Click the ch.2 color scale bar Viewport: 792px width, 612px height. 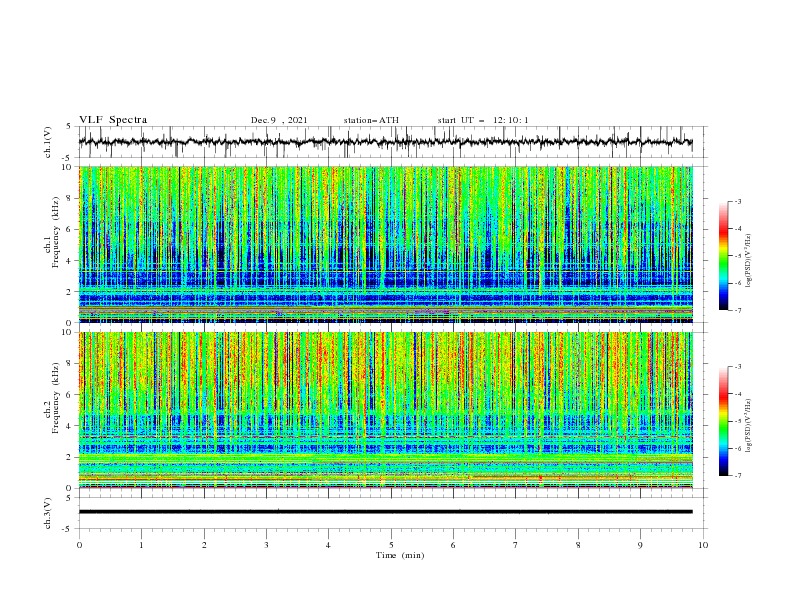click(x=723, y=421)
